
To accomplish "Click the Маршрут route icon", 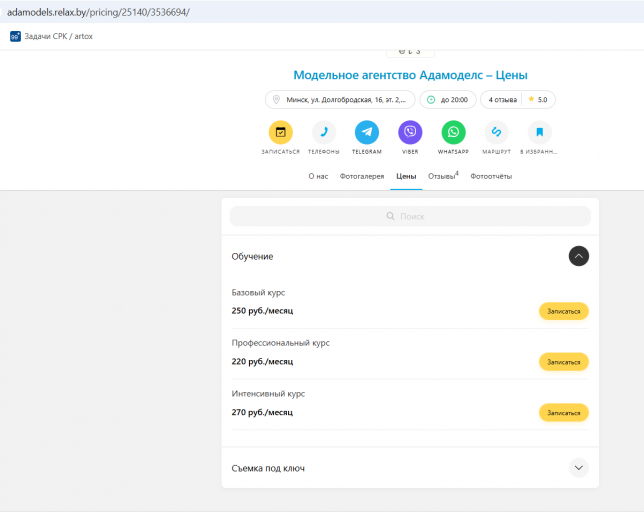I will 497,132.
